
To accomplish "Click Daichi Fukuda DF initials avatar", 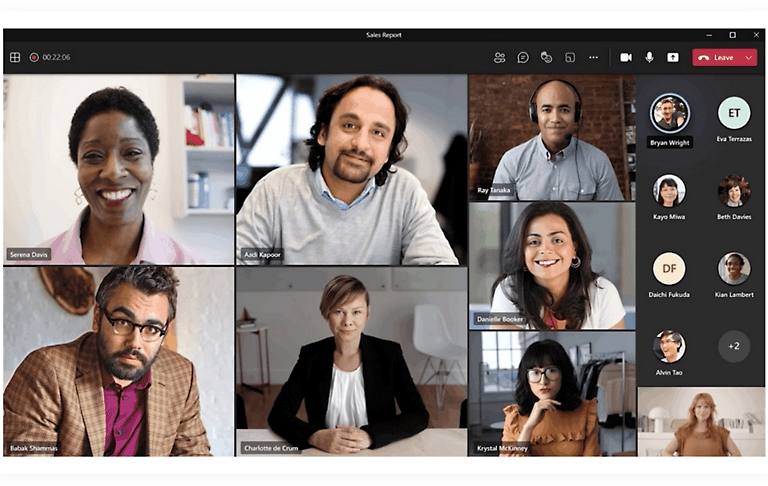I will coord(669,268).
